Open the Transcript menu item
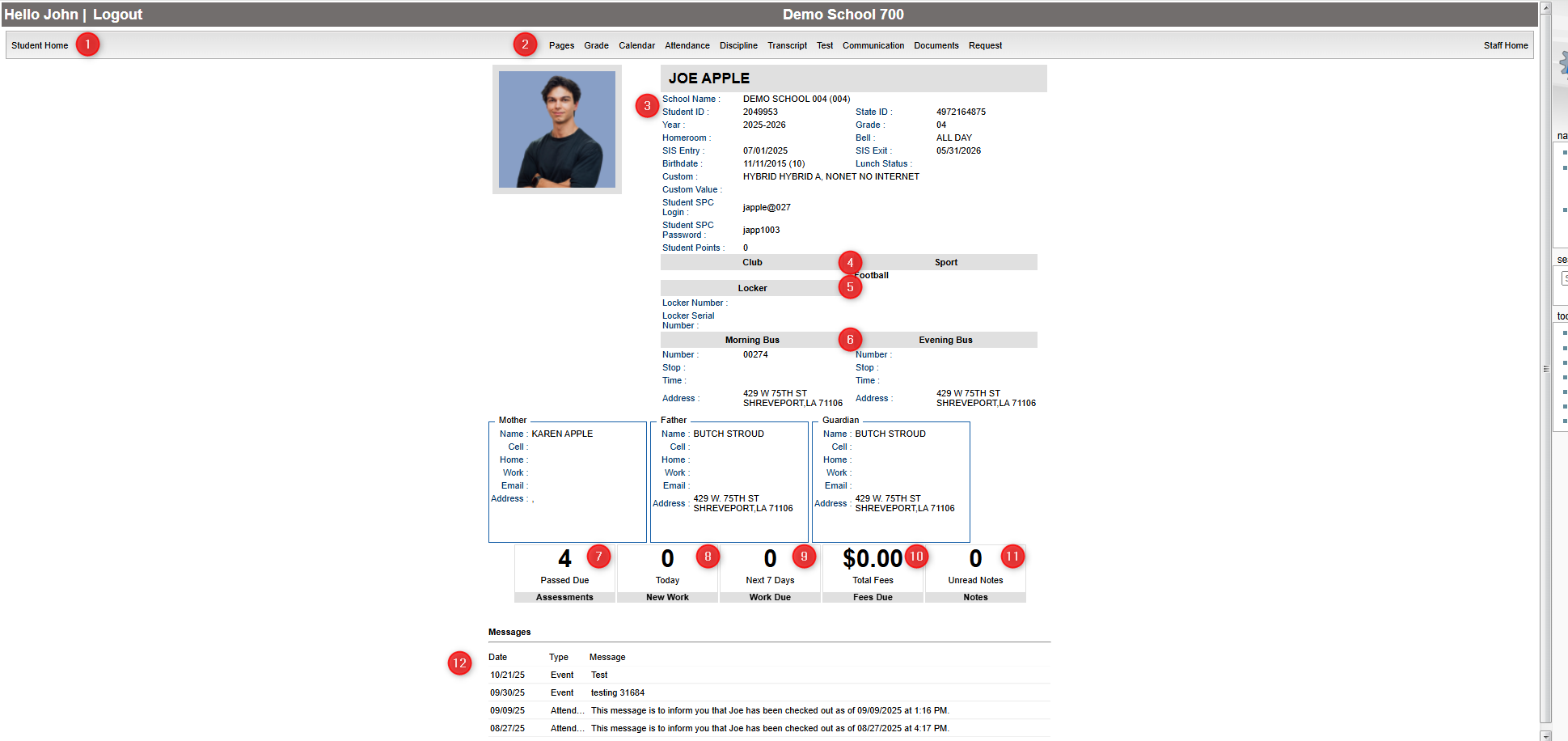Screen dimensions: 1568x741 (787, 45)
